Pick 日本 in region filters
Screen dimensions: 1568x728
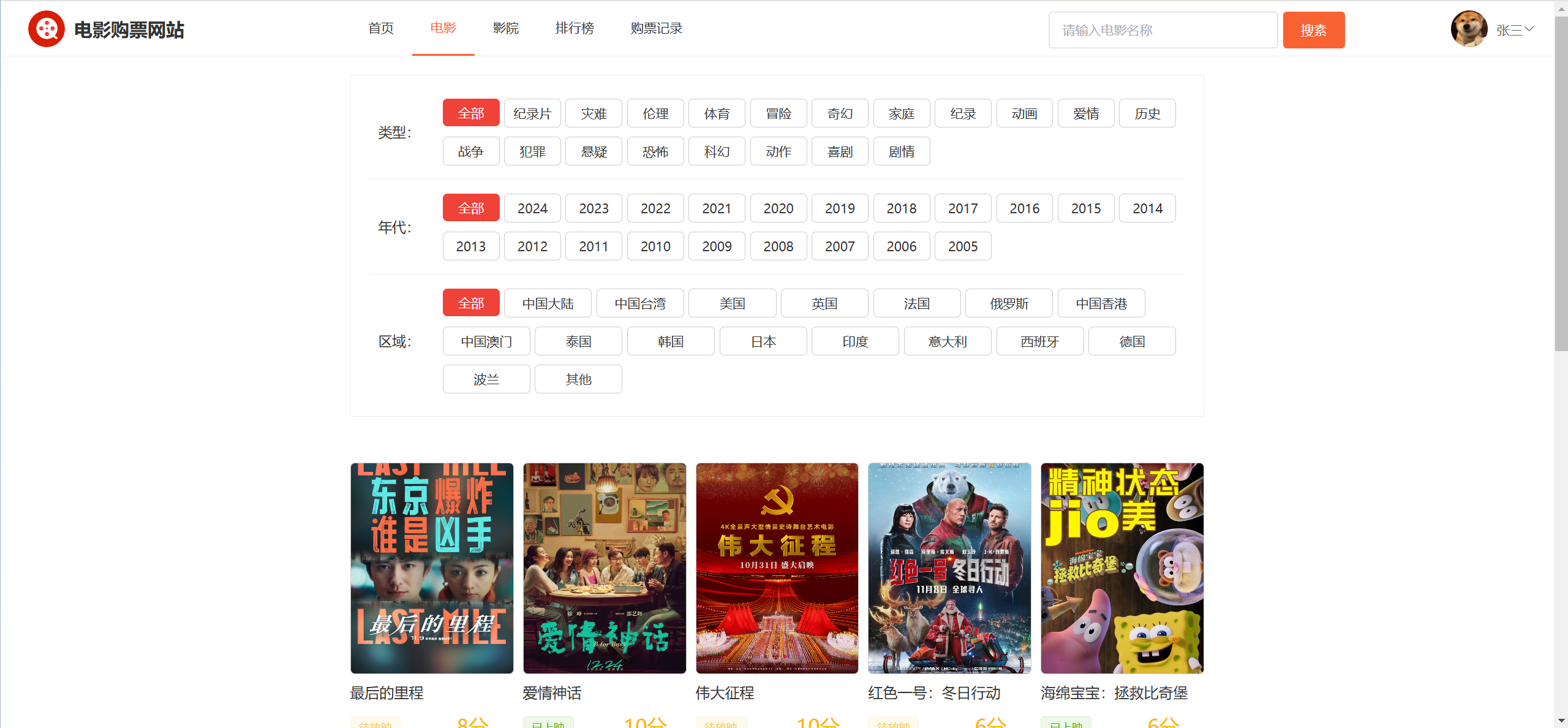pyautogui.click(x=763, y=341)
